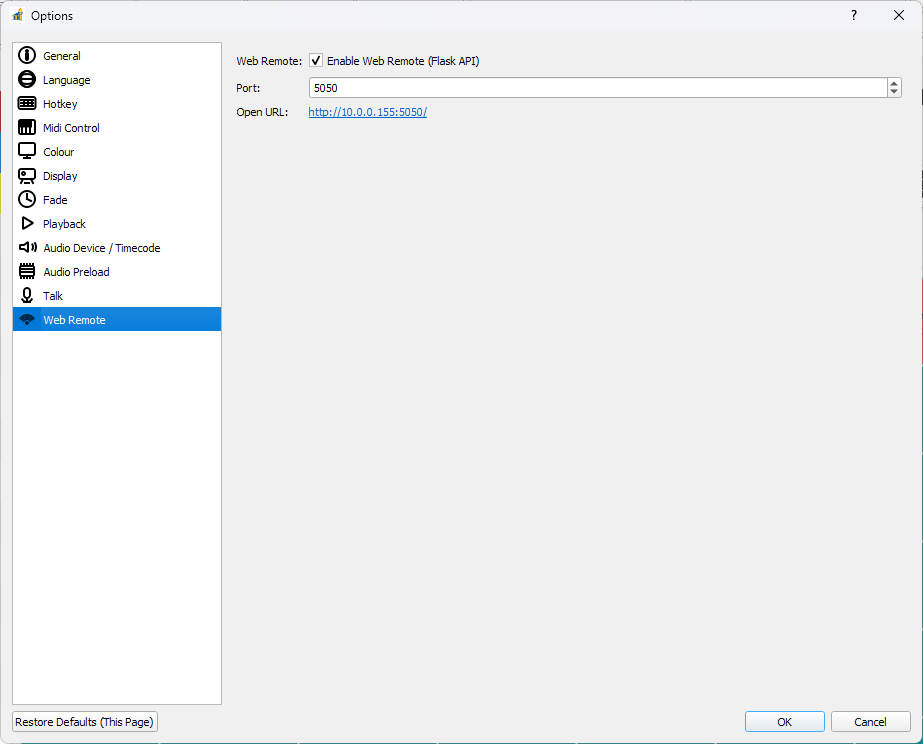The height and width of the screenshot is (744, 923).
Task: Click the Display projector icon
Action: (x=26, y=175)
